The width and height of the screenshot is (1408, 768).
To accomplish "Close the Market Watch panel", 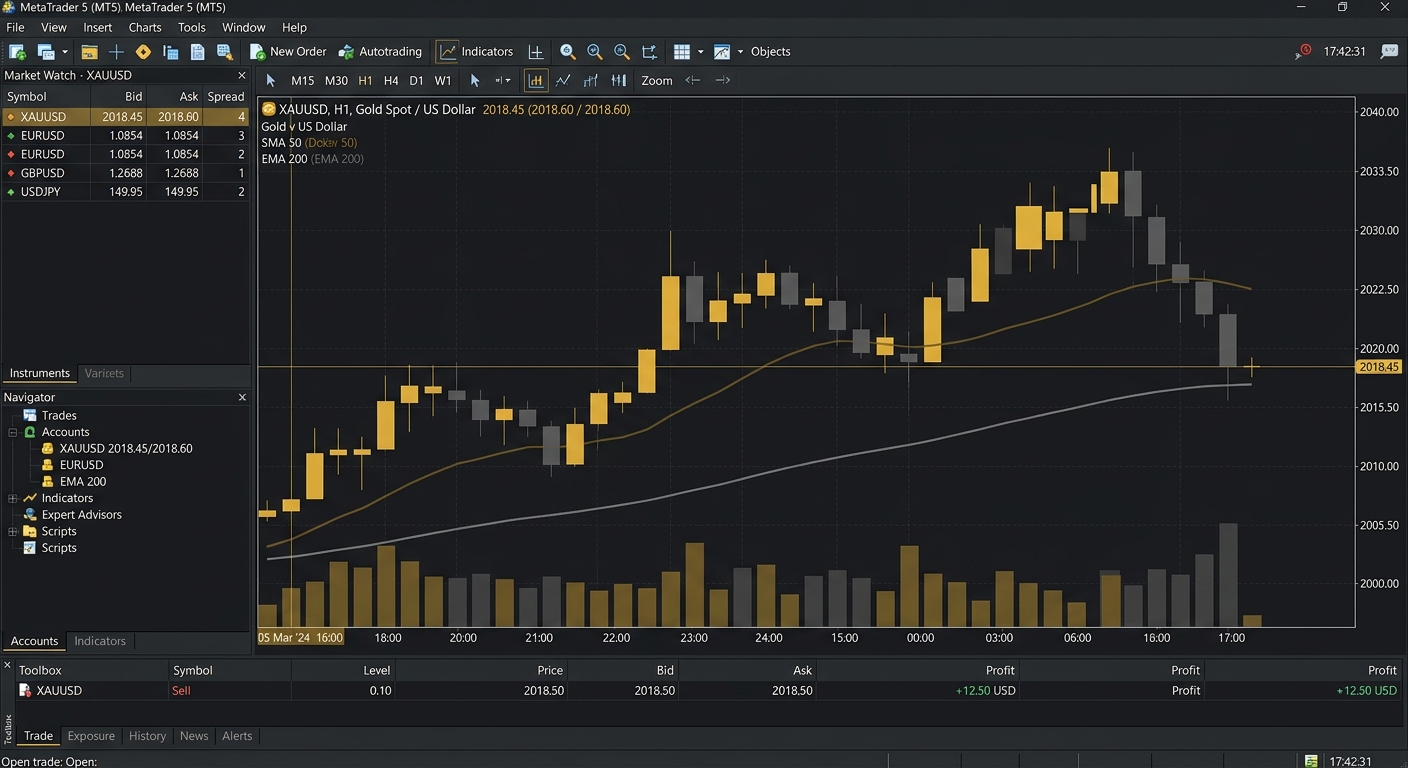I will (242, 75).
